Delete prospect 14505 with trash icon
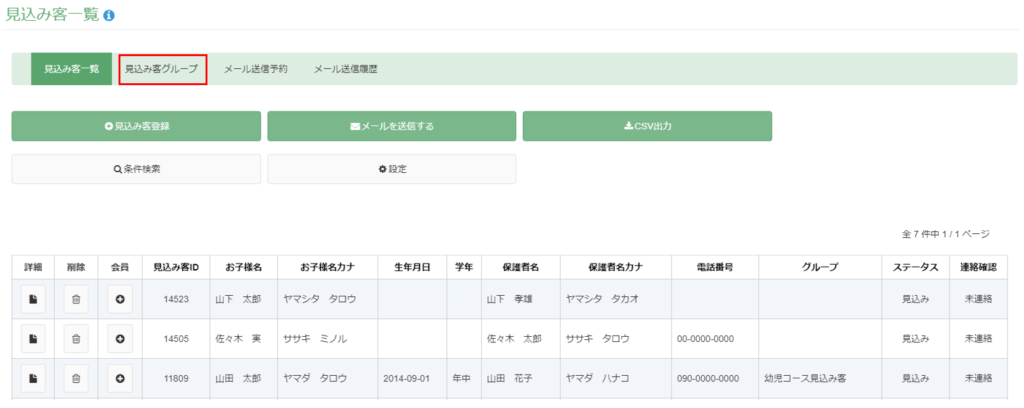1024x408 pixels. pyautogui.click(x=76, y=339)
